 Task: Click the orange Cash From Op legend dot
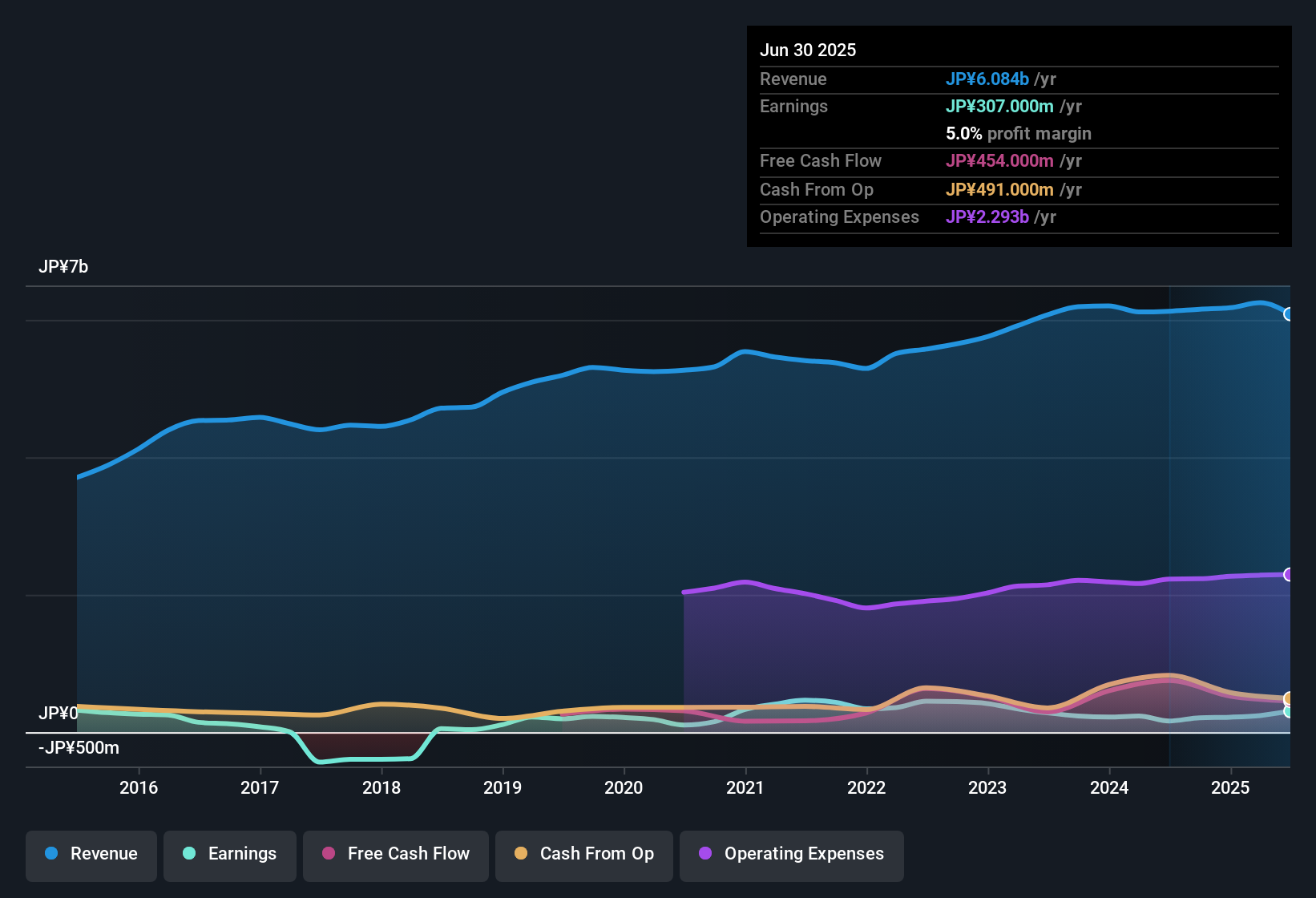(x=521, y=853)
